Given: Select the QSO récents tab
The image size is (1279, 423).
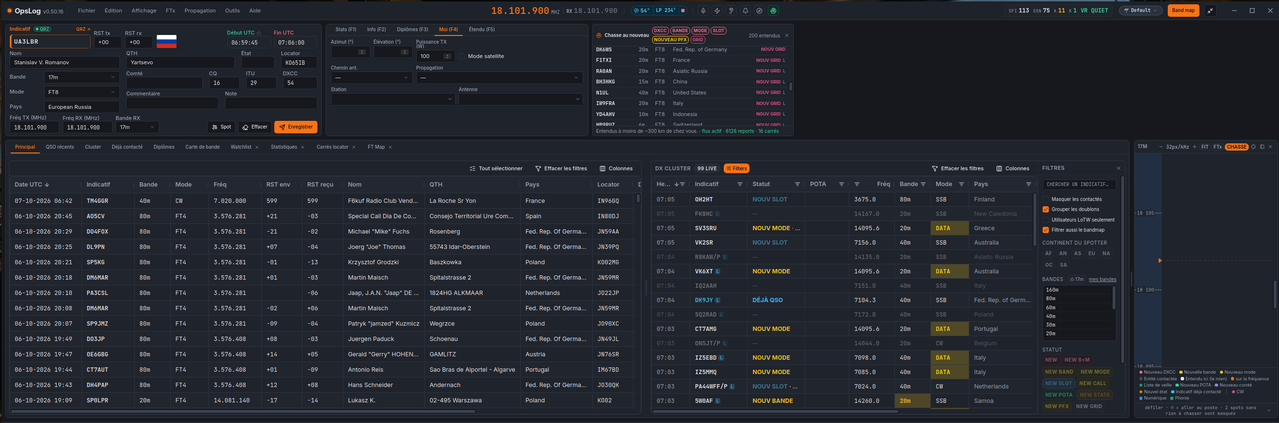Looking at the screenshot, I should (x=60, y=147).
